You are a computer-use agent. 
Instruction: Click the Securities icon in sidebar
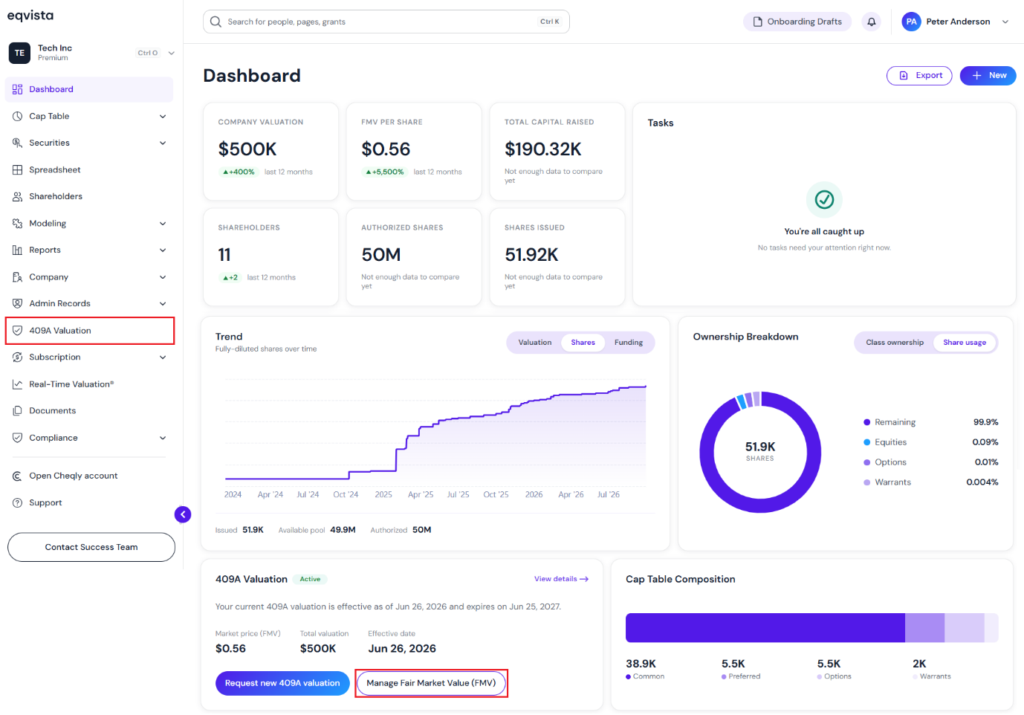(18, 142)
